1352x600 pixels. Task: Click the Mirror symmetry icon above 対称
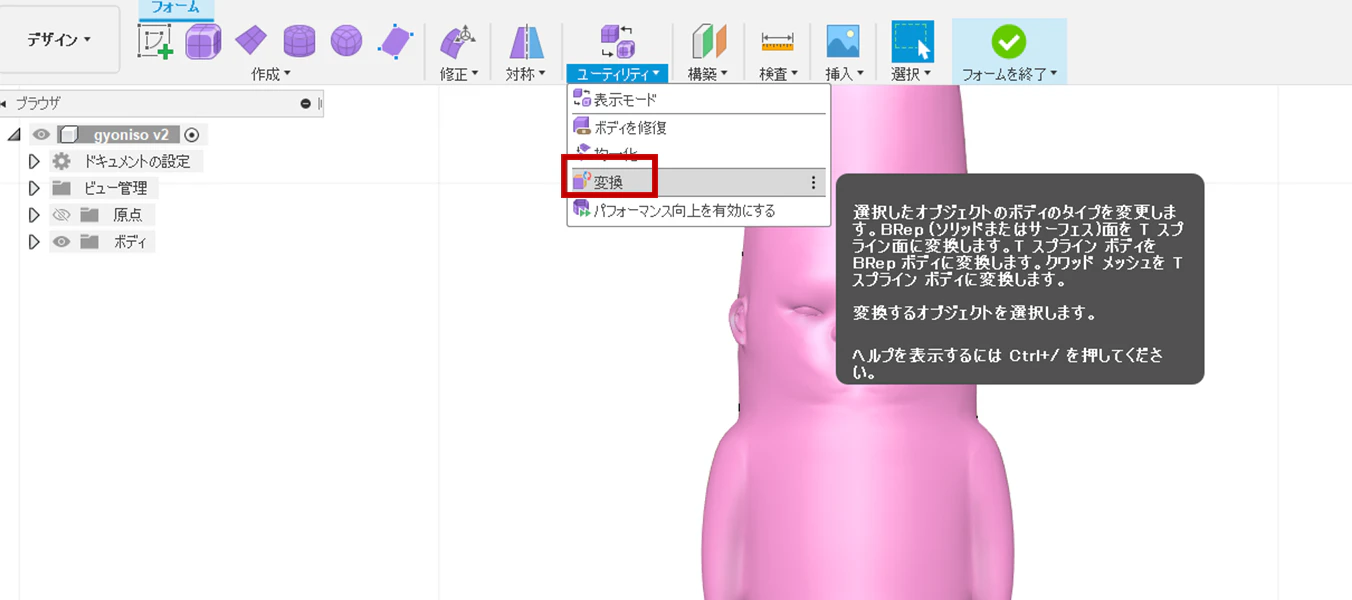pyautogui.click(x=526, y=42)
